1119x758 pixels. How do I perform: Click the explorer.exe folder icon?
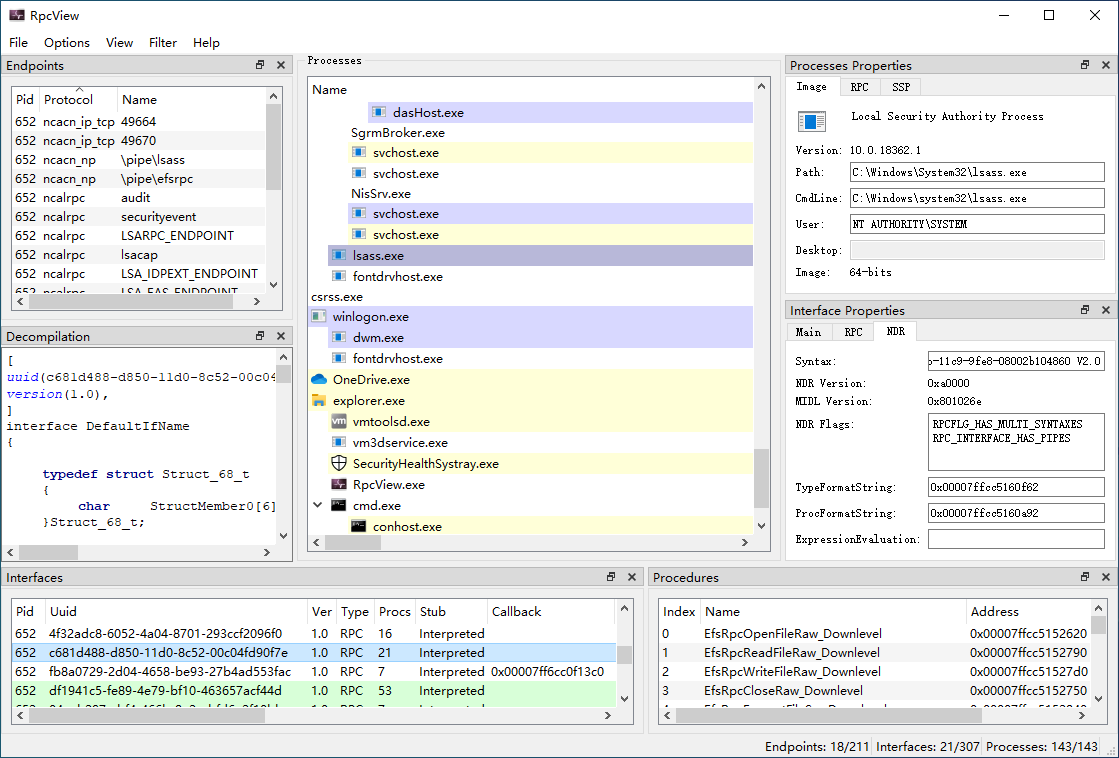319,400
